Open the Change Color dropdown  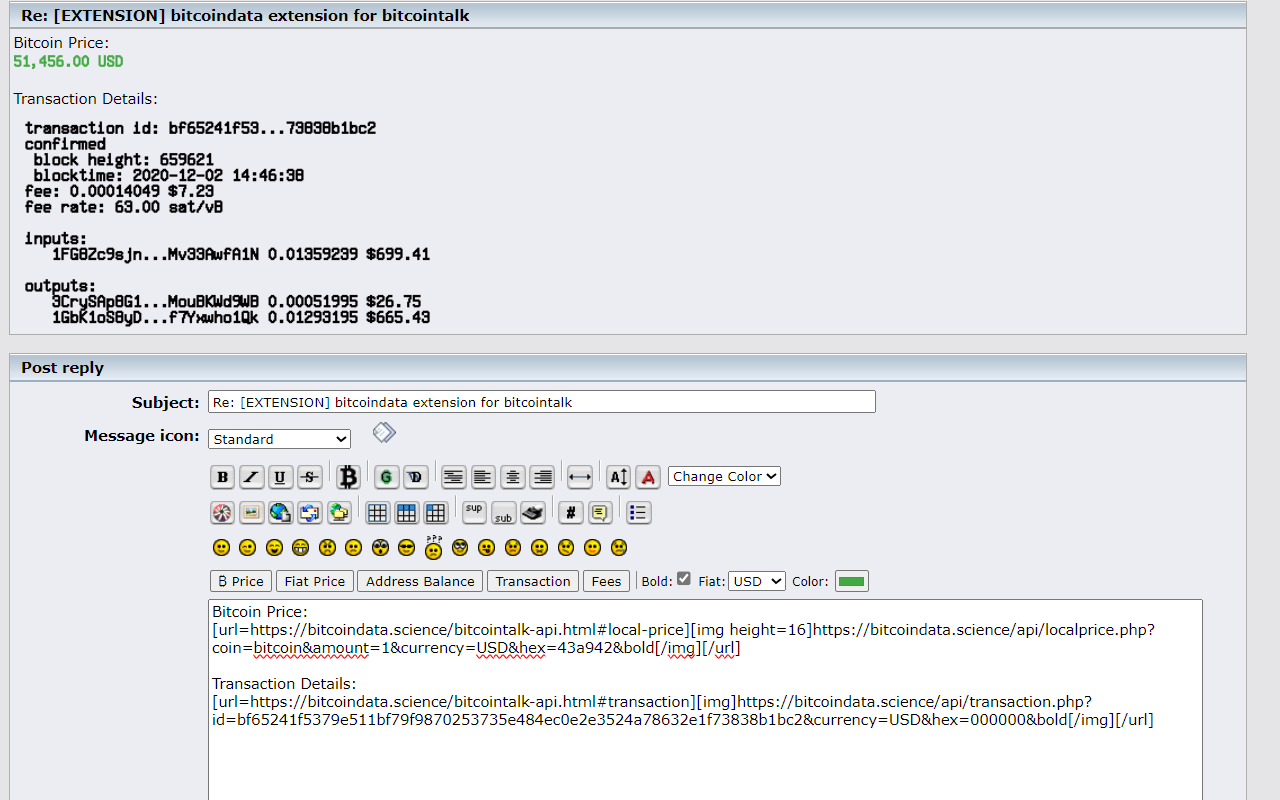coord(724,476)
